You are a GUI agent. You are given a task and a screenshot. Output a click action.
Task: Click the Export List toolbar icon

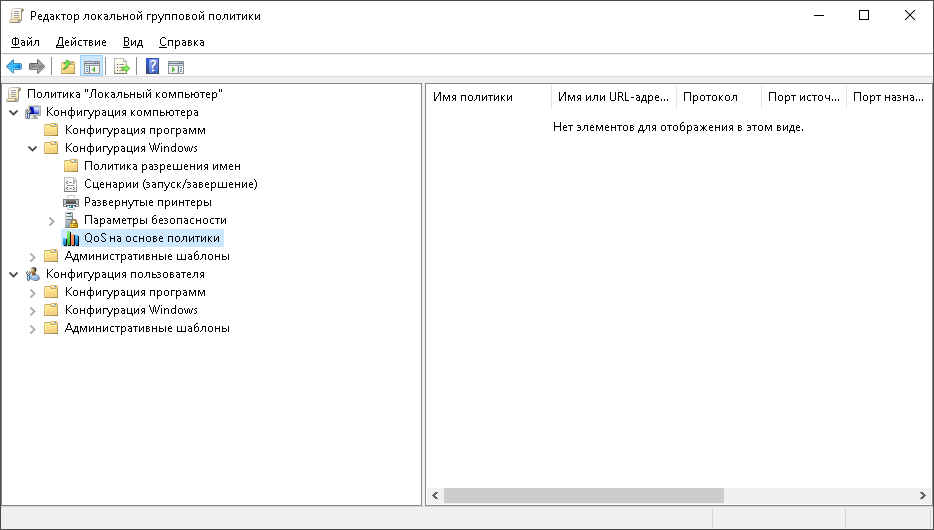[122, 67]
